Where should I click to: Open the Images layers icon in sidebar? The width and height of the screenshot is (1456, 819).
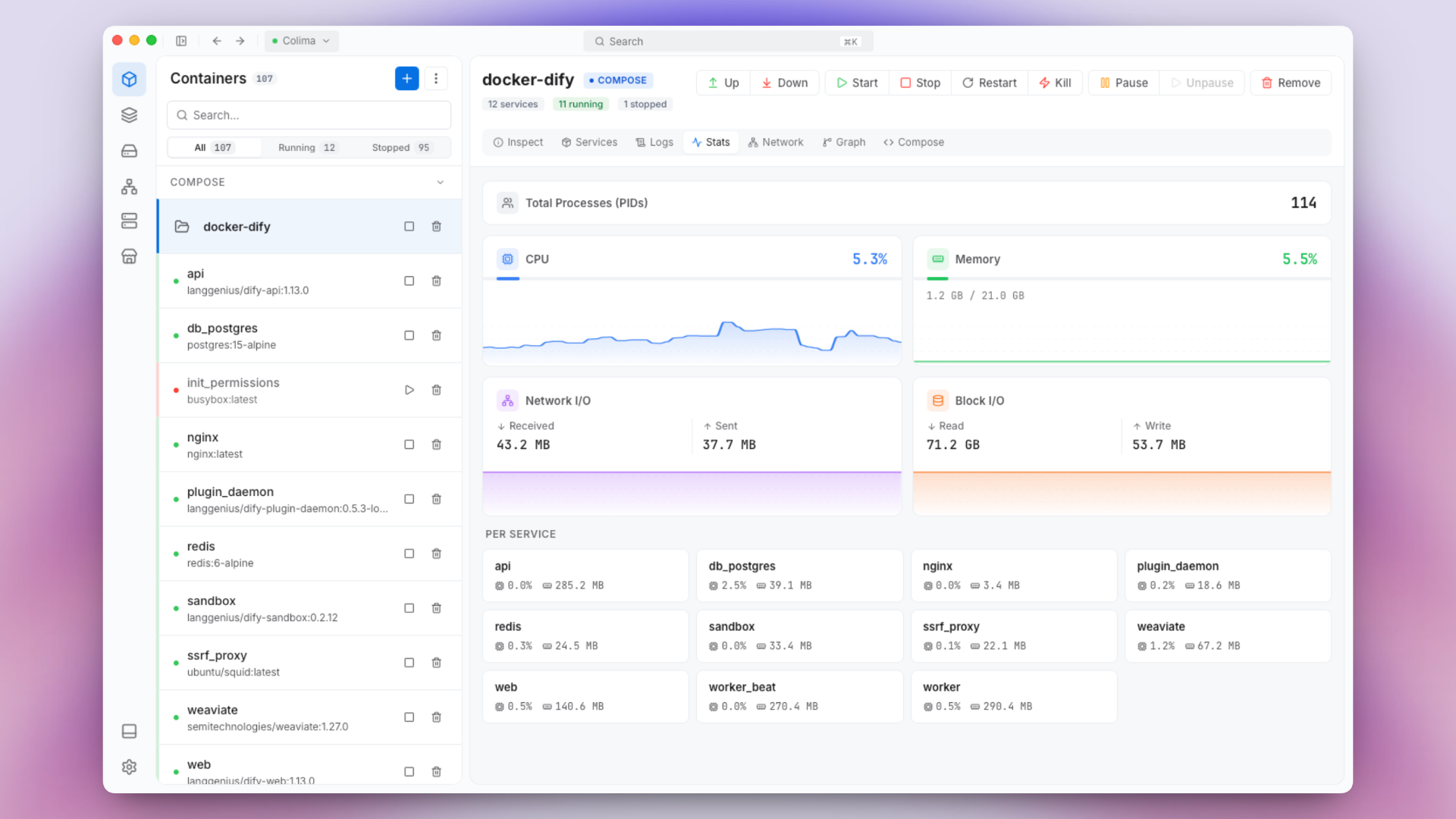[129, 115]
